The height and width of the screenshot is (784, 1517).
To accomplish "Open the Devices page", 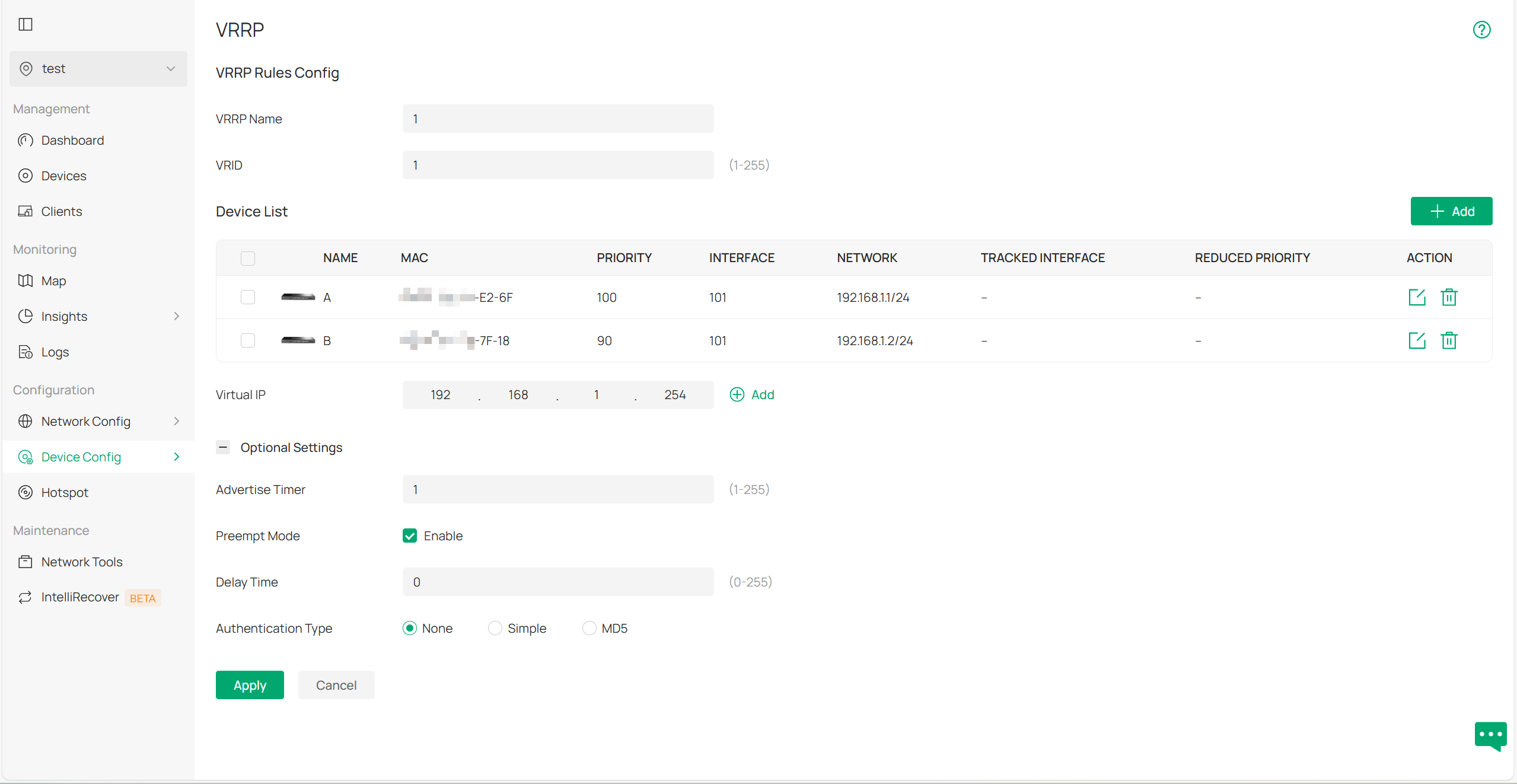I will tap(64, 175).
